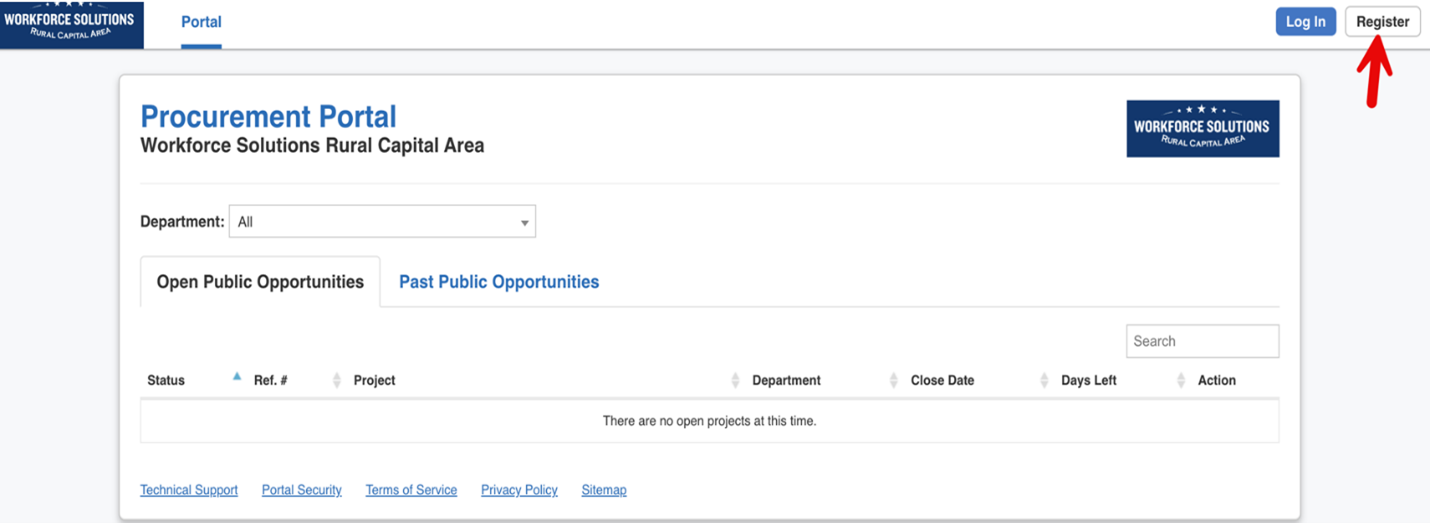The image size is (1430, 523).
Task: Sort by Ref. # column arrows
Action: (337, 380)
